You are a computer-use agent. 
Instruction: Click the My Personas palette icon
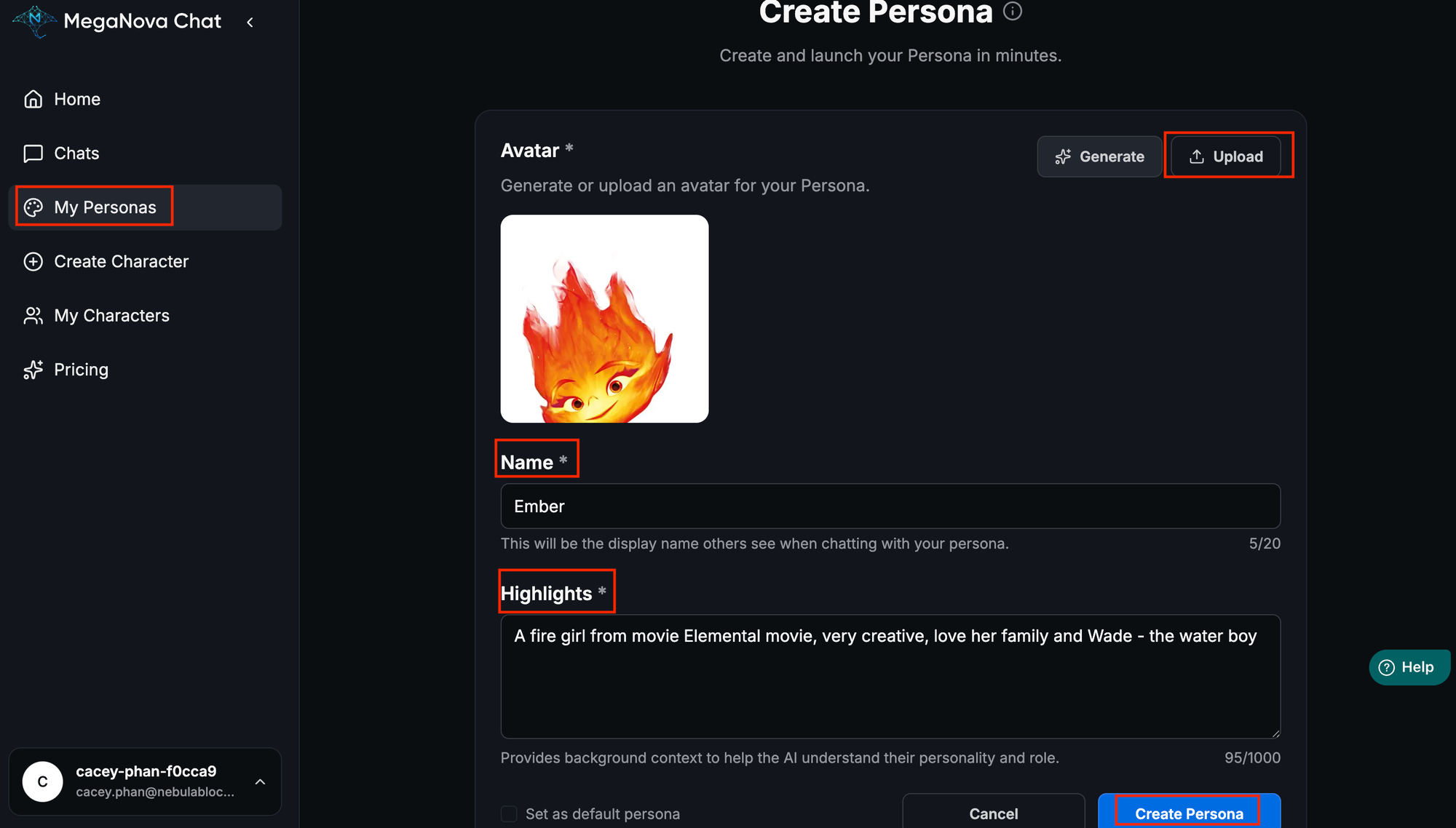click(33, 207)
